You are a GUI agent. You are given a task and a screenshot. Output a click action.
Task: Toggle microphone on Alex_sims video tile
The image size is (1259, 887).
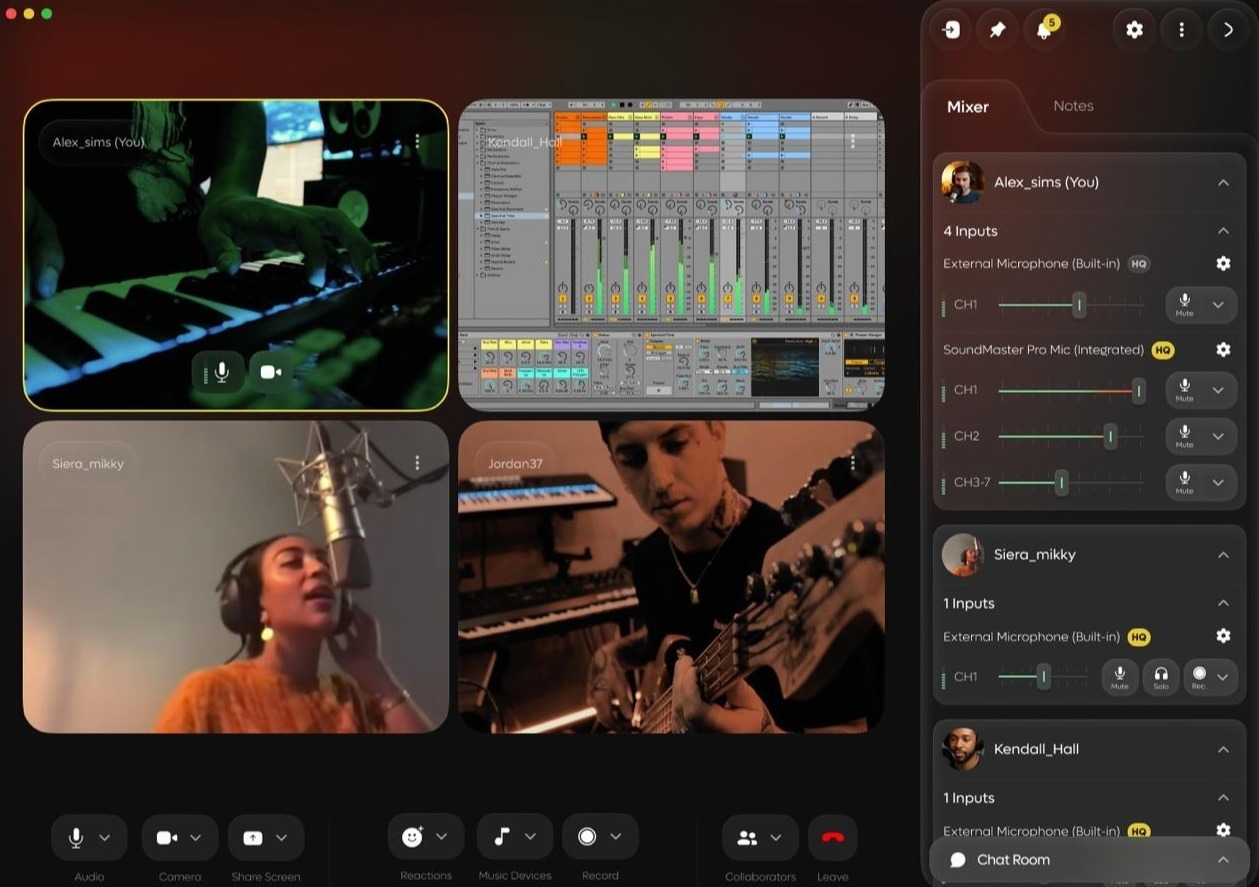(222, 372)
